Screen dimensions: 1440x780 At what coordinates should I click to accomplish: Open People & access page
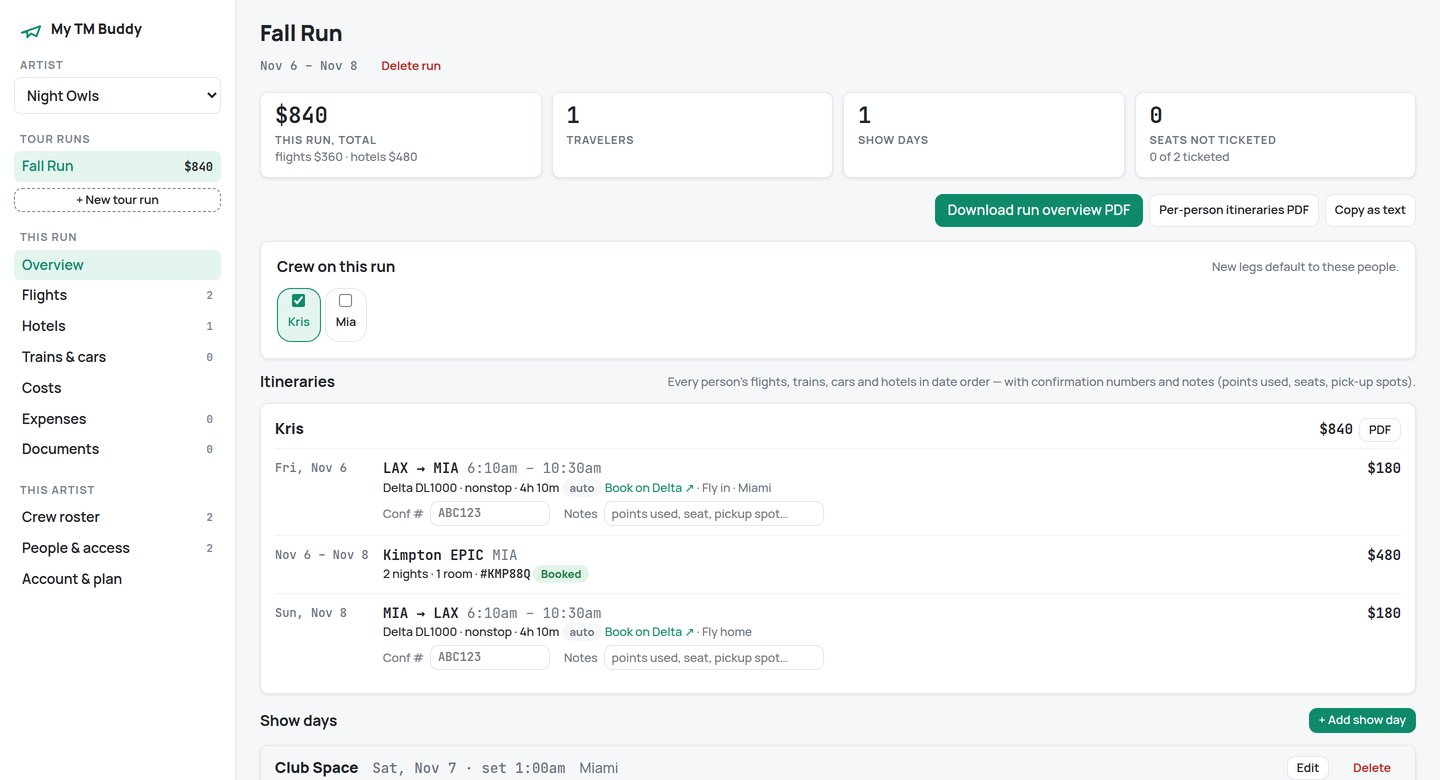tap(117, 548)
